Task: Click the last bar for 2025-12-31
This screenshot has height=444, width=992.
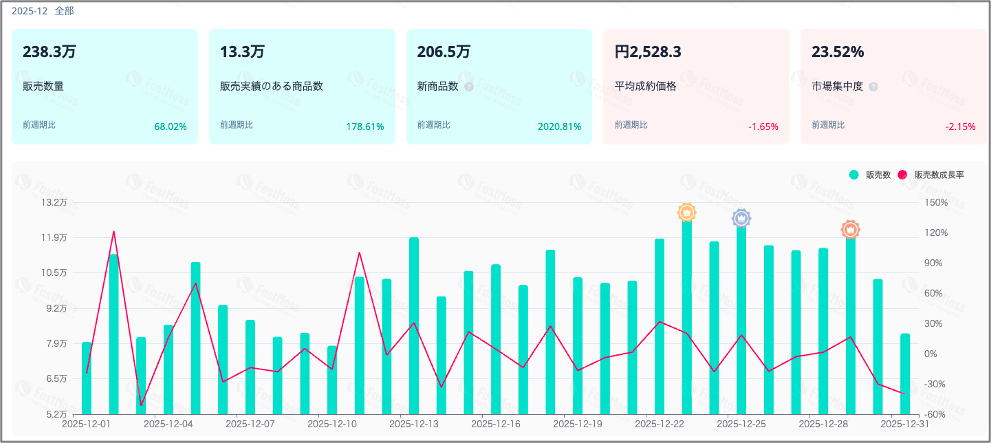Action: point(905,374)
